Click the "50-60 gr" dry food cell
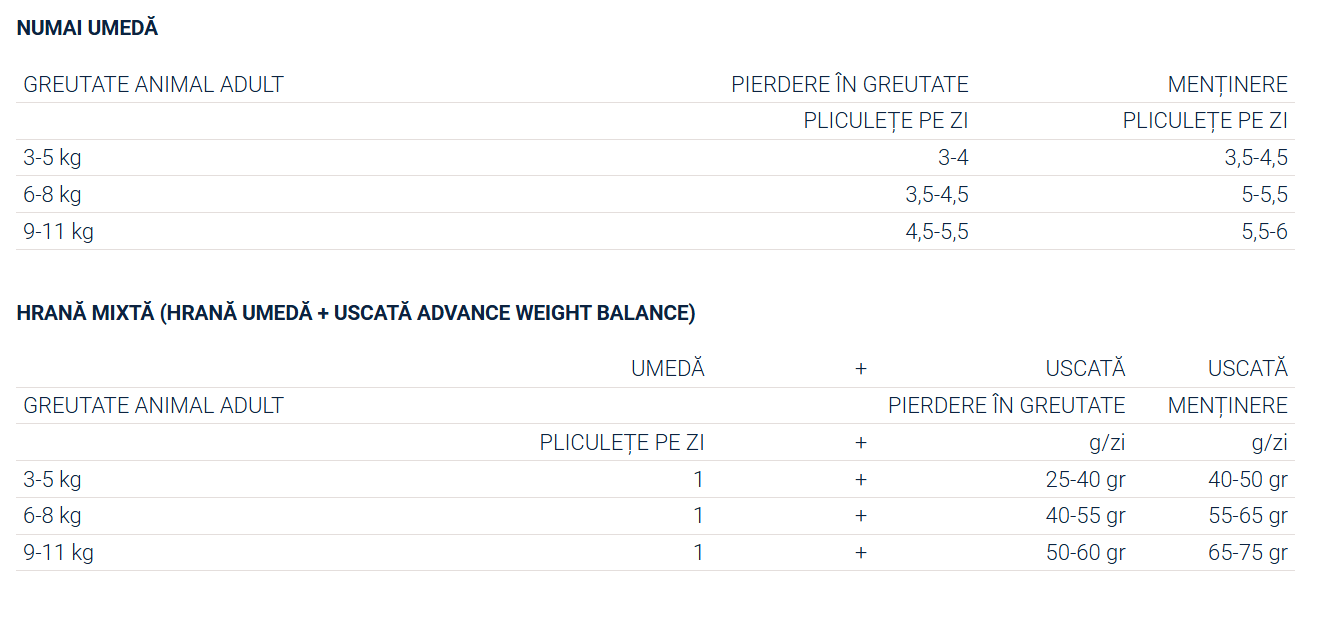 [1085, 553]
